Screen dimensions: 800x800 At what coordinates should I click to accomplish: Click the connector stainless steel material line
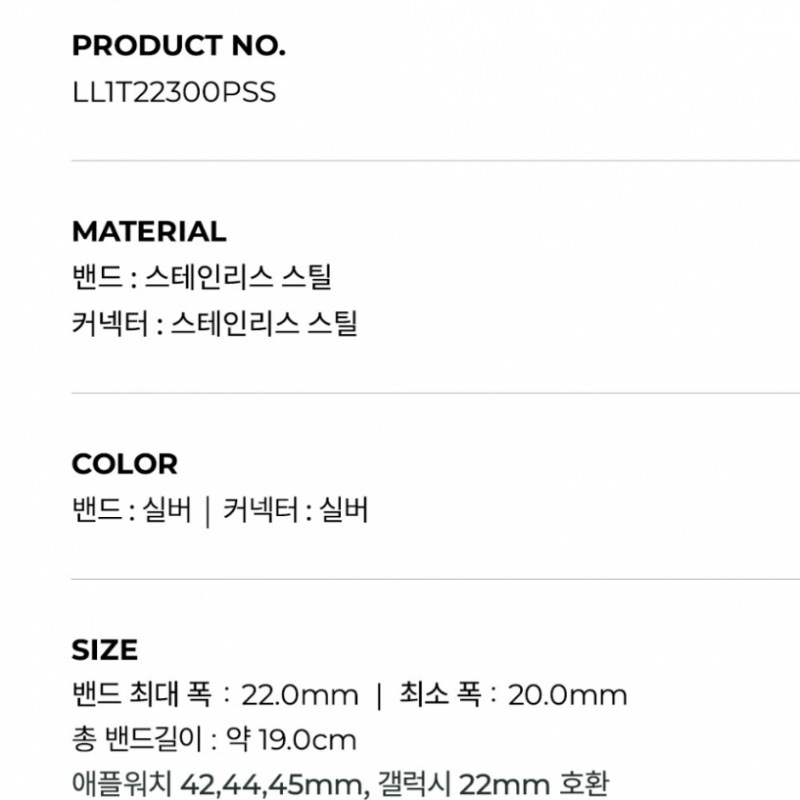[214, 323]
